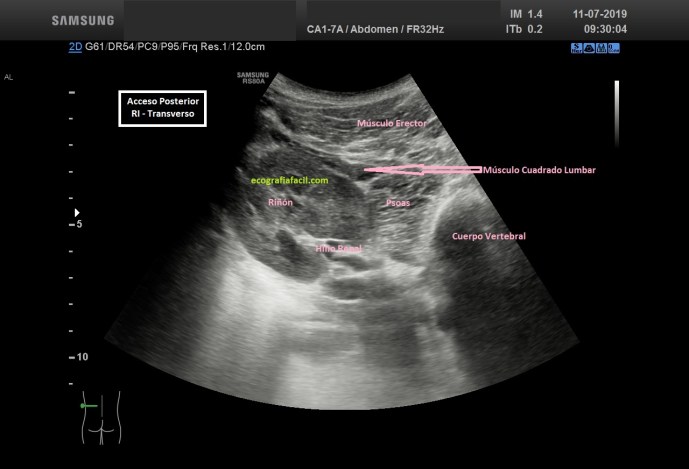Viewport: 689px width, 469px height.
Task: Select the Acceso Posterior RI - Transverso box
Action: point(162,109)
